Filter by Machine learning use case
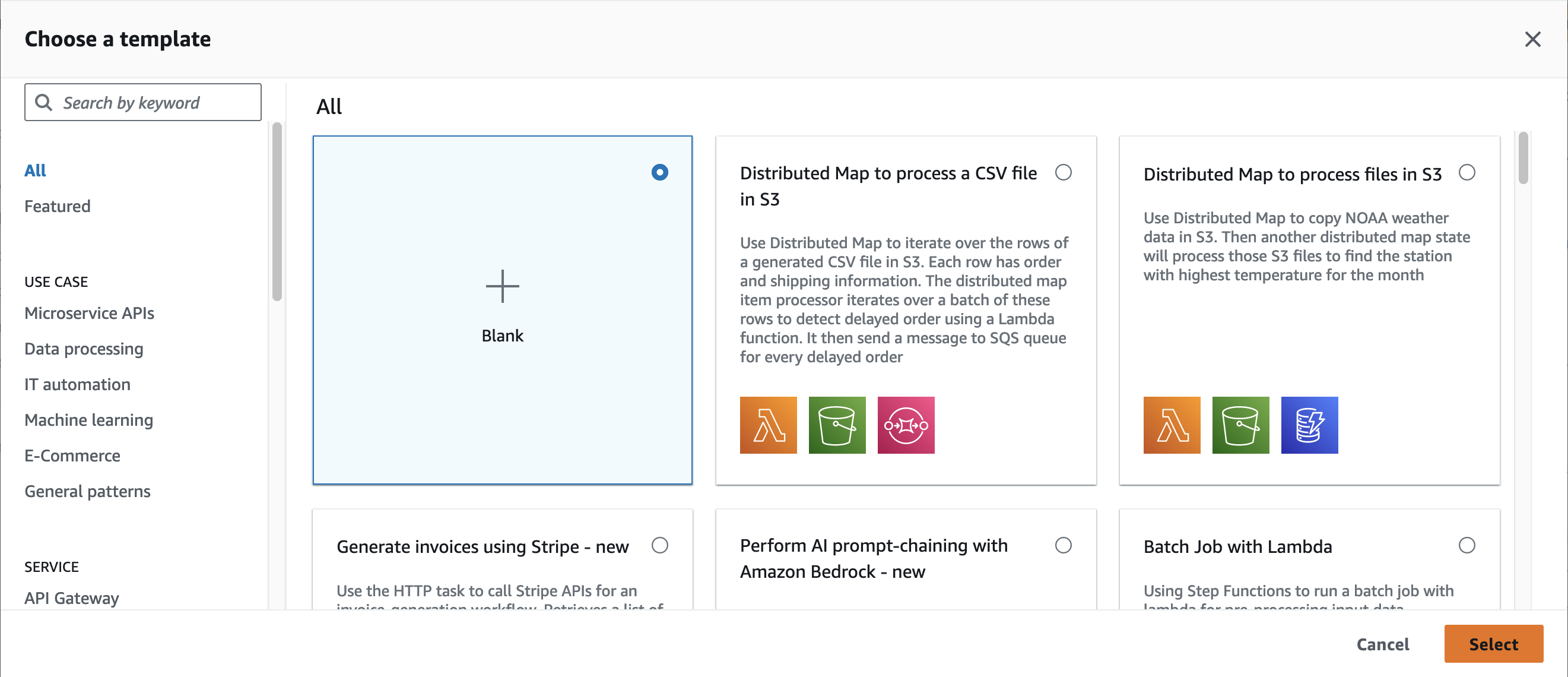Image resolution: width=1568 pixels, height=677 pixels. tap(89, 420)
